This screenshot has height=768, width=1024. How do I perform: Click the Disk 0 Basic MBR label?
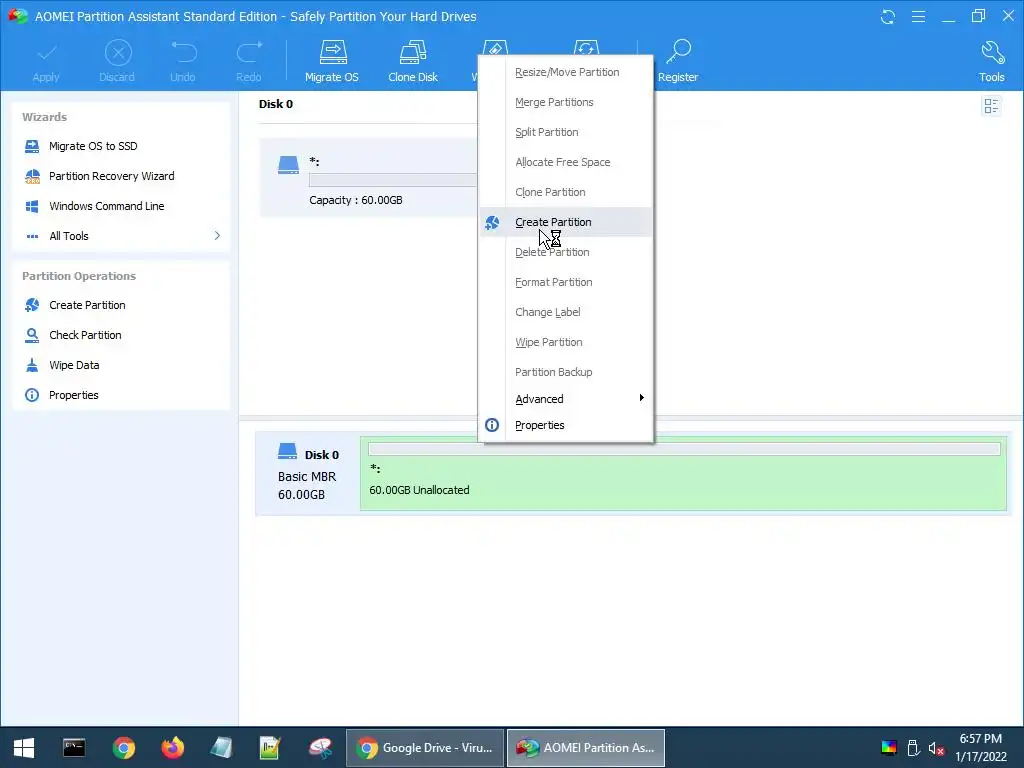(307, 477)
